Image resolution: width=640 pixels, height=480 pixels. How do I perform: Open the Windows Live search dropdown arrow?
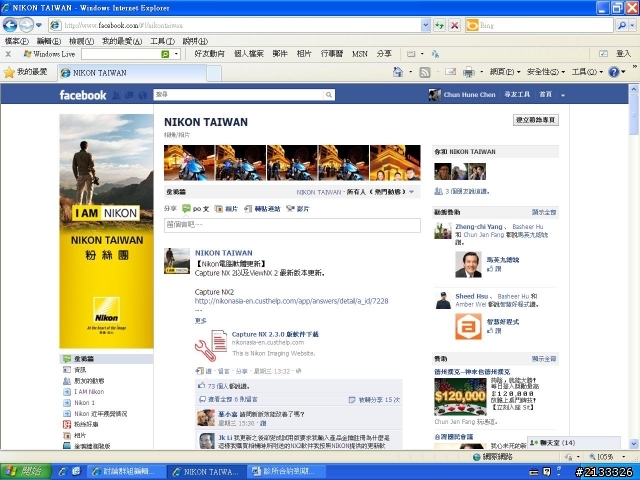176,54
